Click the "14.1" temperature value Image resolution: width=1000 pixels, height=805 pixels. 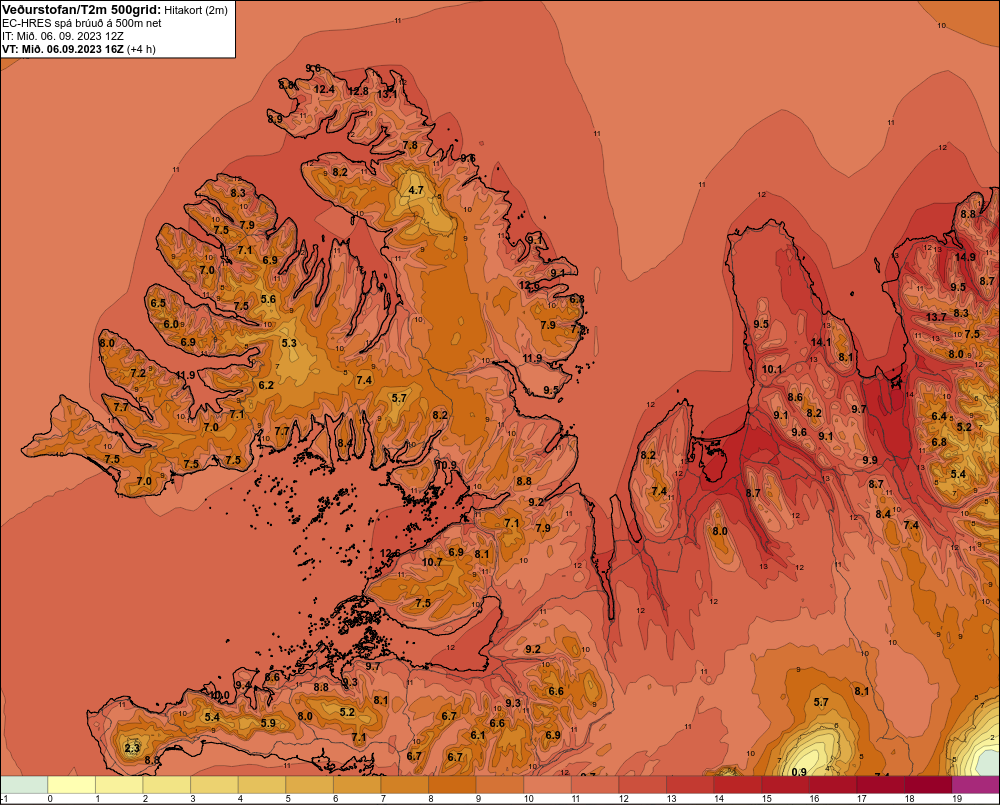point(821,342)
